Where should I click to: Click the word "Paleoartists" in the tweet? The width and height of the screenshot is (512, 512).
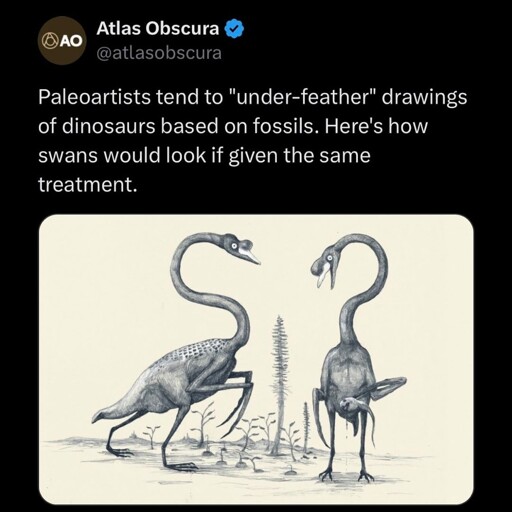pyautogui.click(x=94, y=98)
